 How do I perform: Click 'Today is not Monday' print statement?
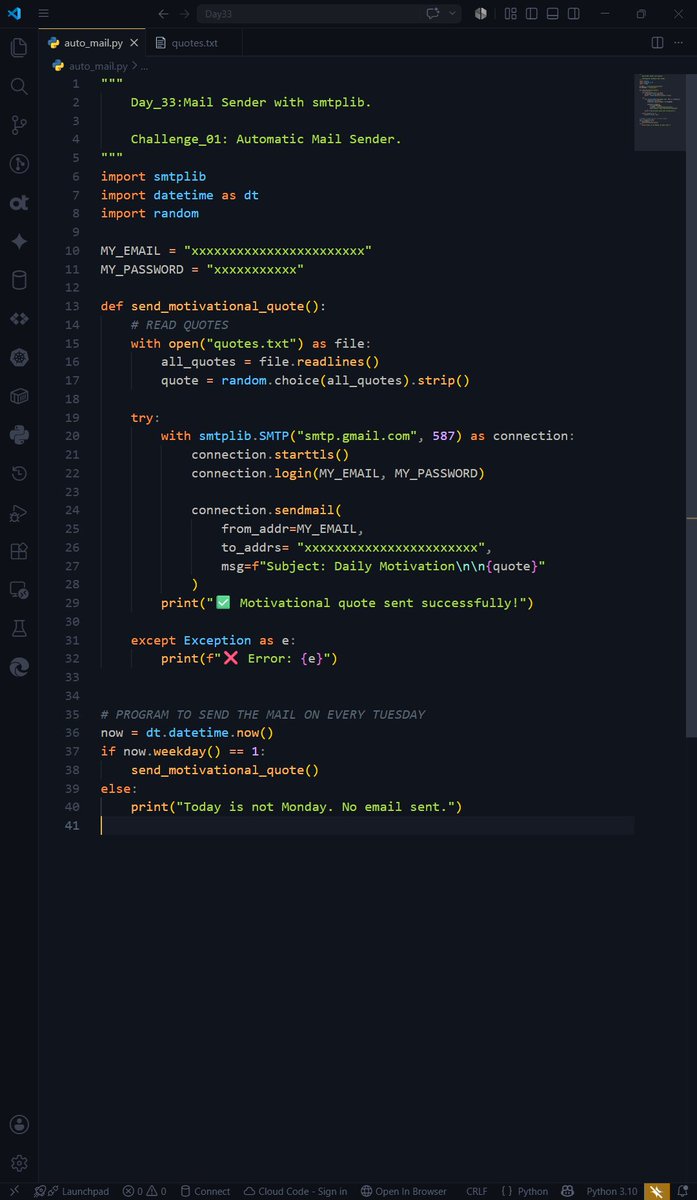tap(296, 807)
